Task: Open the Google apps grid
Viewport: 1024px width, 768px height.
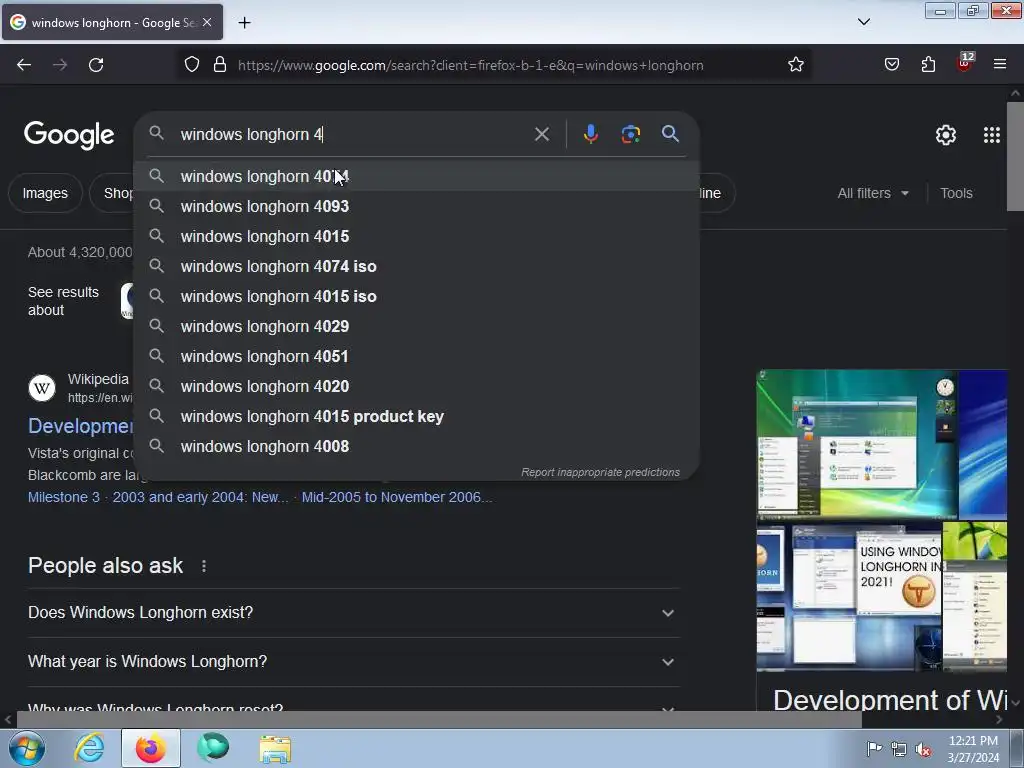Action: pos(991,135)
